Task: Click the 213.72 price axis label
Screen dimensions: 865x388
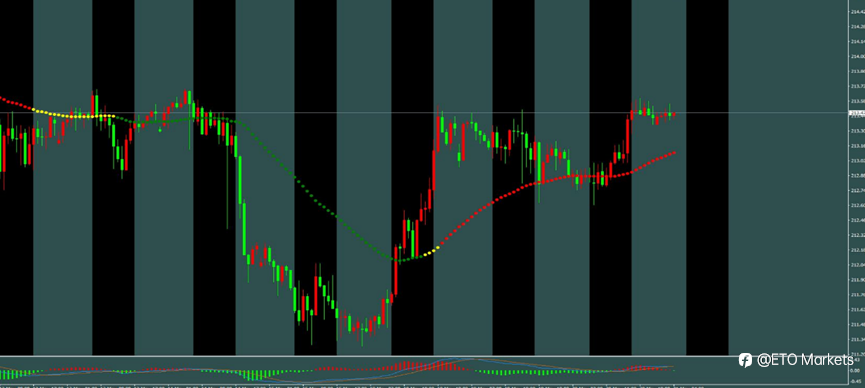Action: point(857,86)
